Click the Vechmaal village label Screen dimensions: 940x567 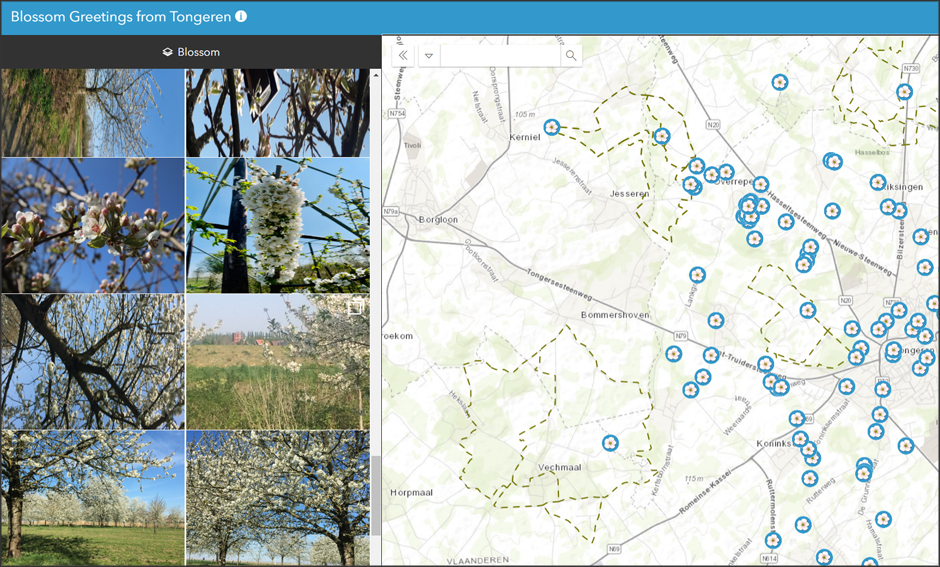[559, 467]
